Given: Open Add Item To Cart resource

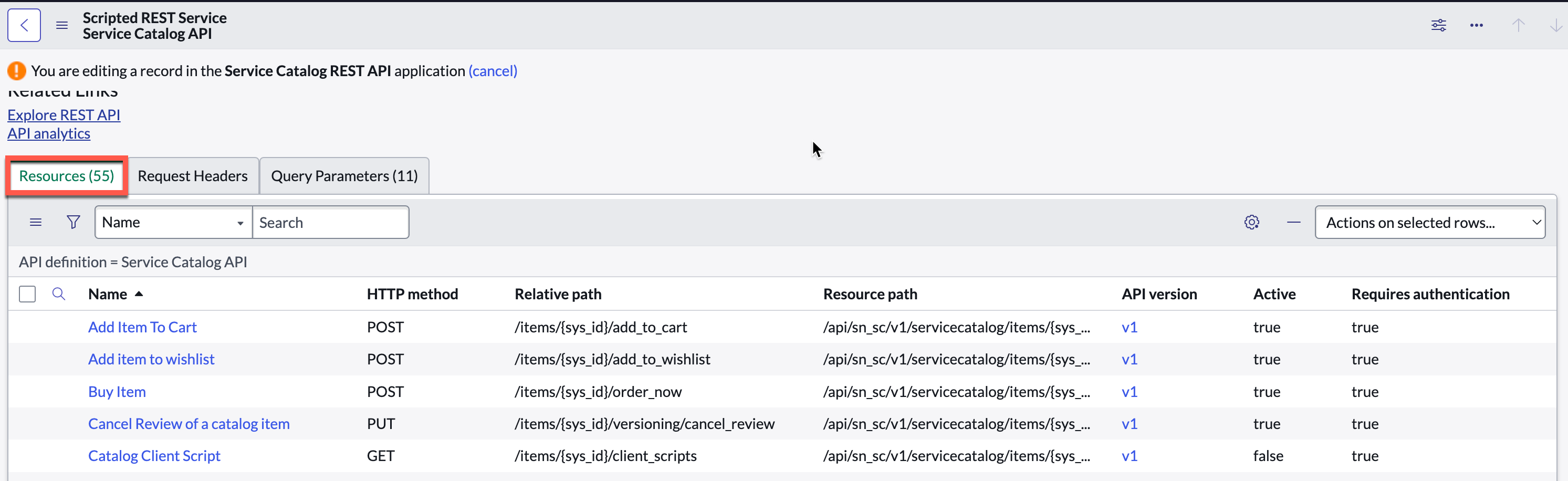Looking at the screenshot, I should [x=142, y=327].
